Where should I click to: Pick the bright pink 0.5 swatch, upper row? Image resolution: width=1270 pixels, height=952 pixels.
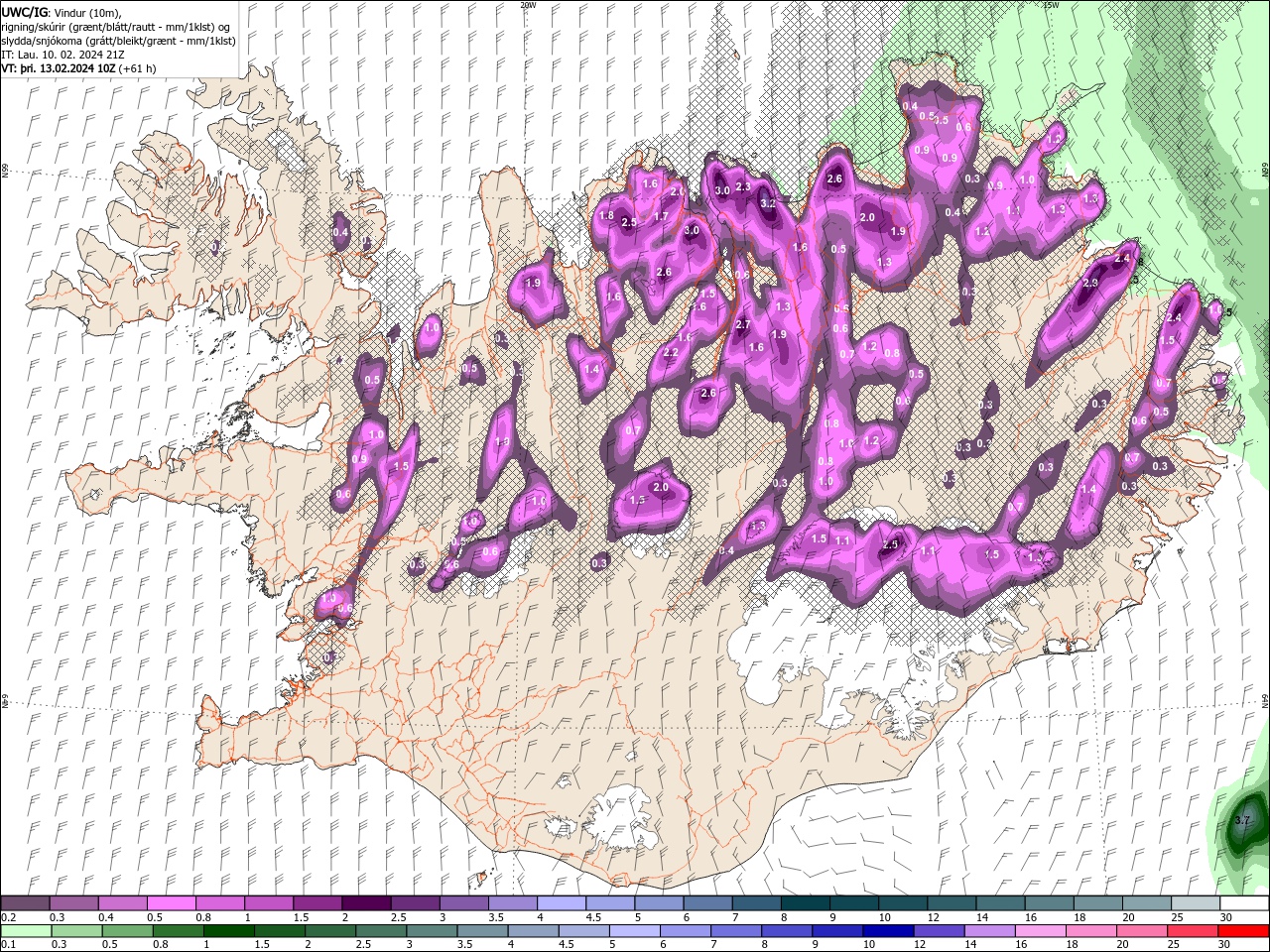[171, 903]
